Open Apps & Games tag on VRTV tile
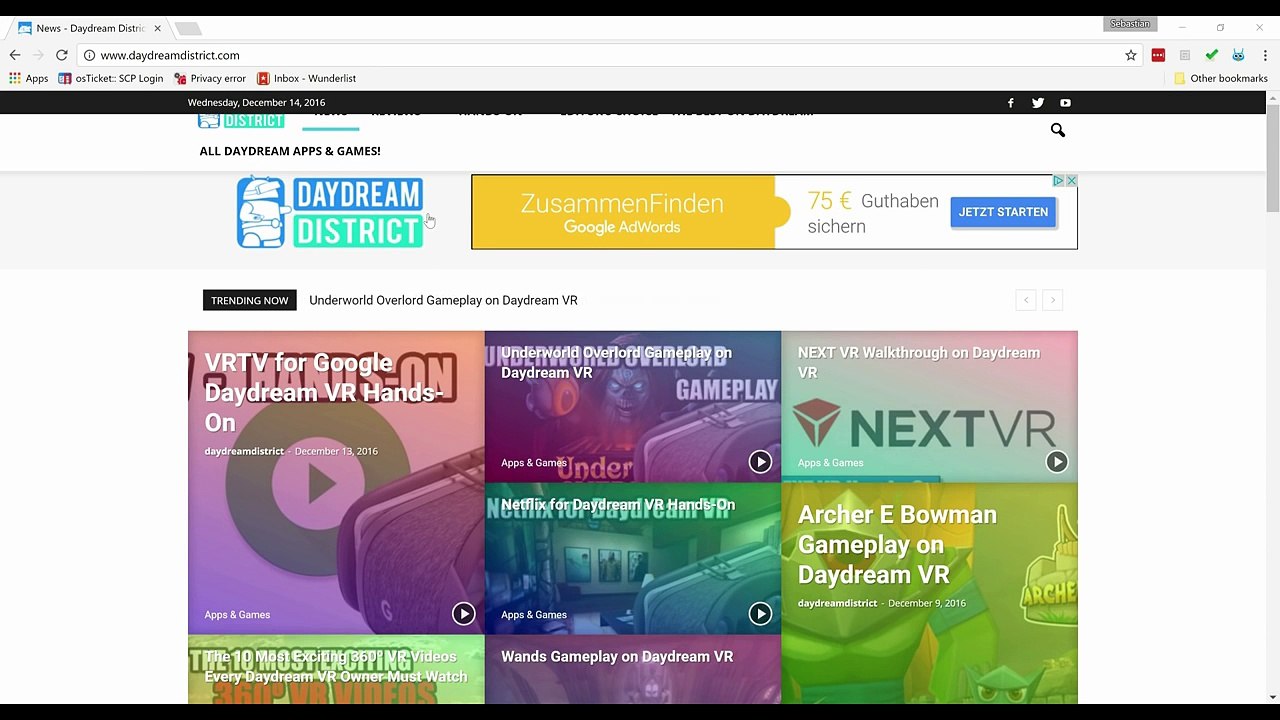 (237, 615)
